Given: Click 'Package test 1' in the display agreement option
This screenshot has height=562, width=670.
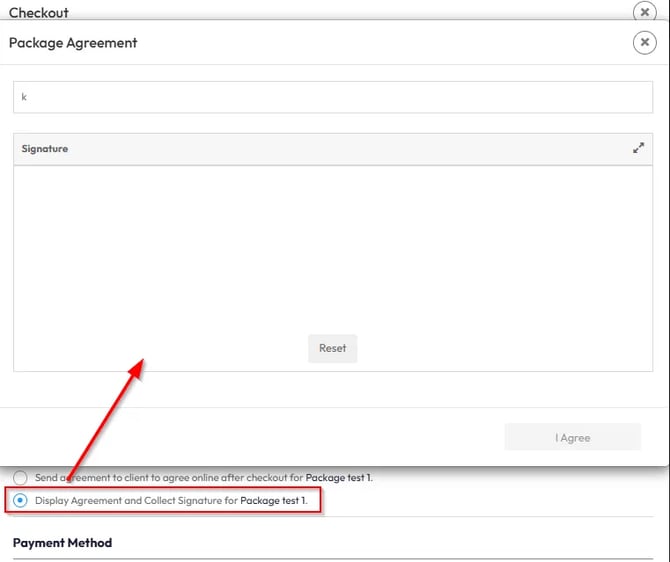Looking at the screenshot, I should pos(273,500).
